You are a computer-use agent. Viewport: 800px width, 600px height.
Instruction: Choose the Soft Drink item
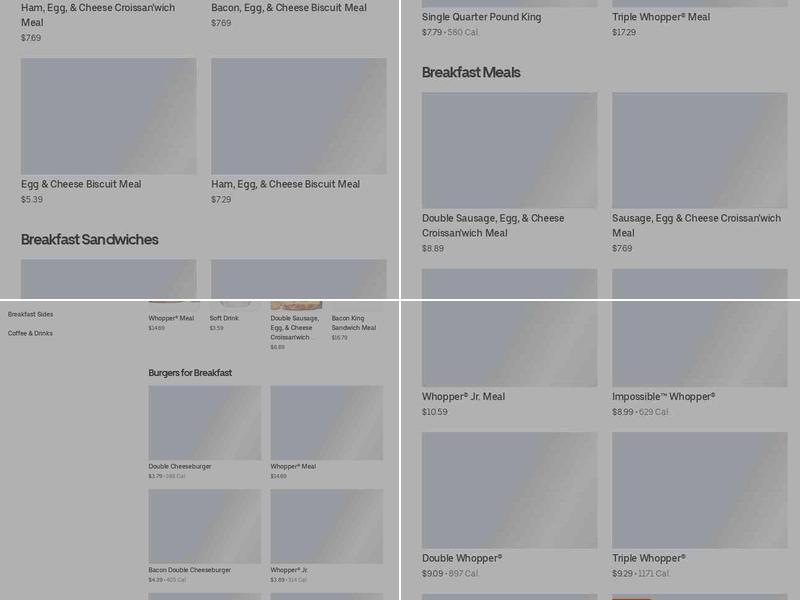tap(224, 318)
